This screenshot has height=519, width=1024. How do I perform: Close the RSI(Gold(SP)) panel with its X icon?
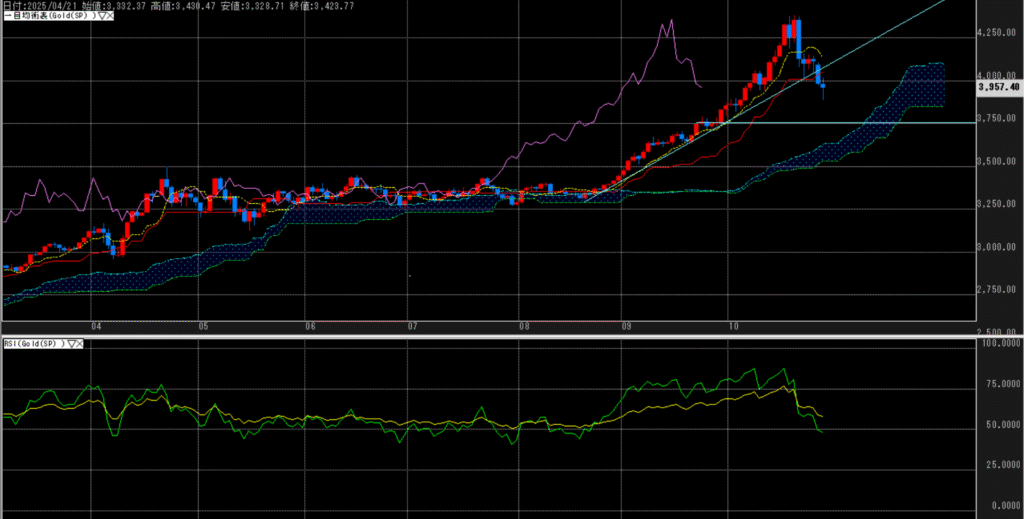(x=80, y=344)
